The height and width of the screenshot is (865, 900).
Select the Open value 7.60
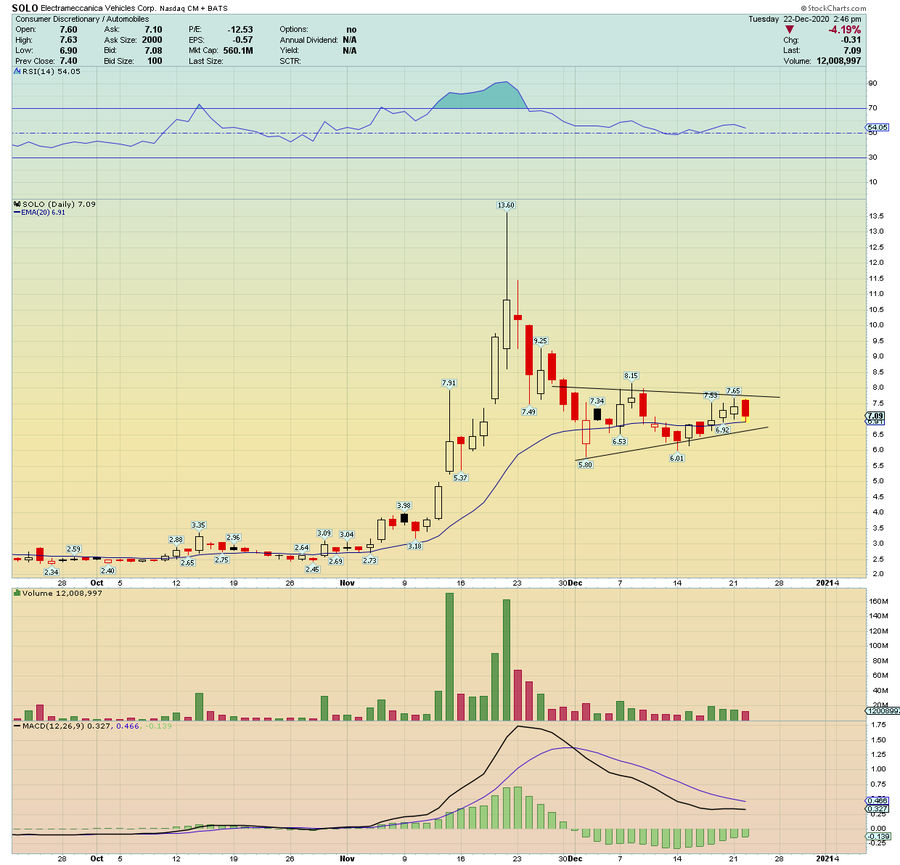tap(68, 29)
